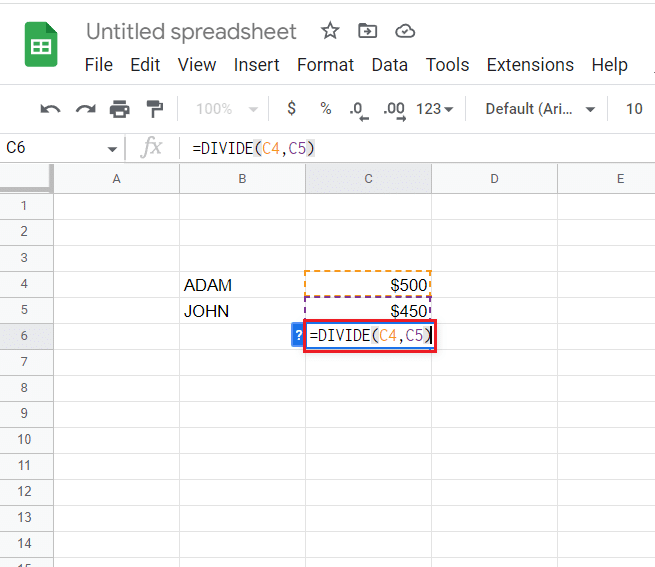Click the font size 10 field

tap(634, 109)
